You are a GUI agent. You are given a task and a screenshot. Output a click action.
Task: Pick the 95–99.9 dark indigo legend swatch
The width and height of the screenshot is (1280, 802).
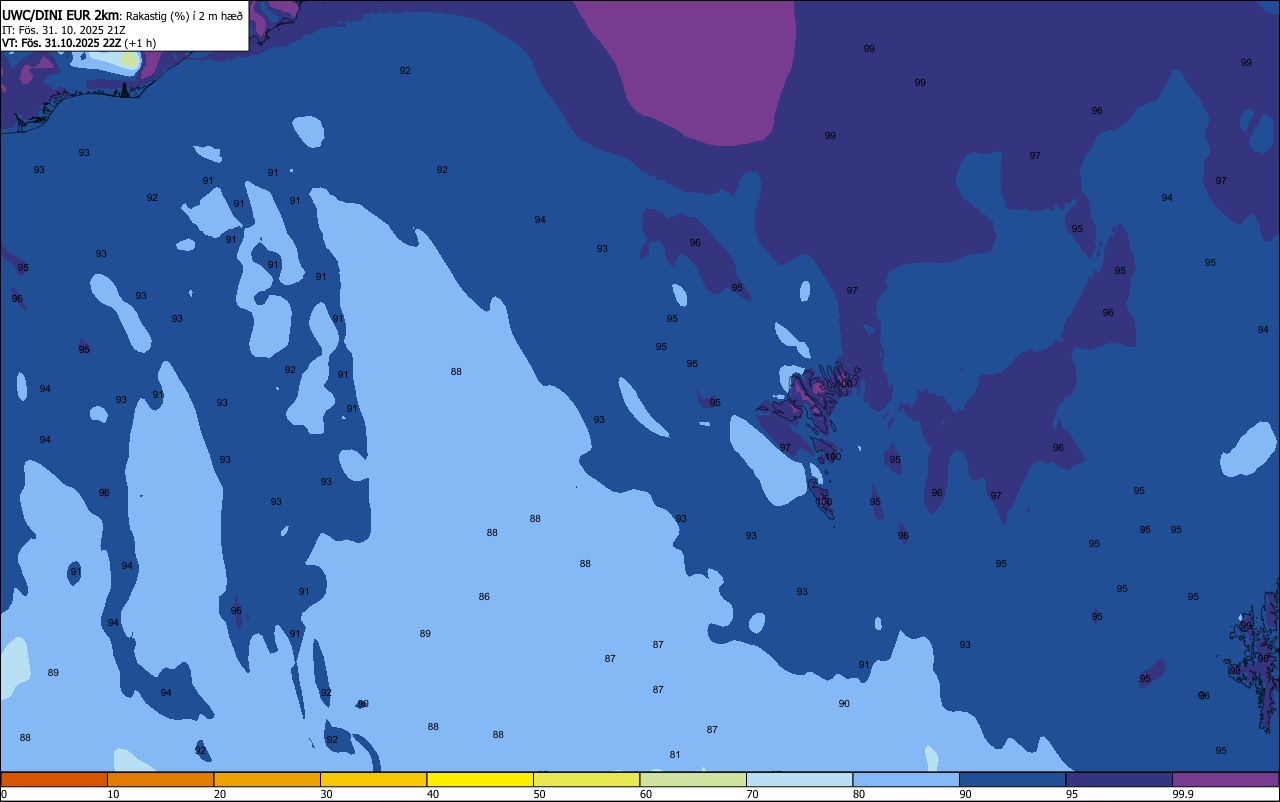point(1119,779)
